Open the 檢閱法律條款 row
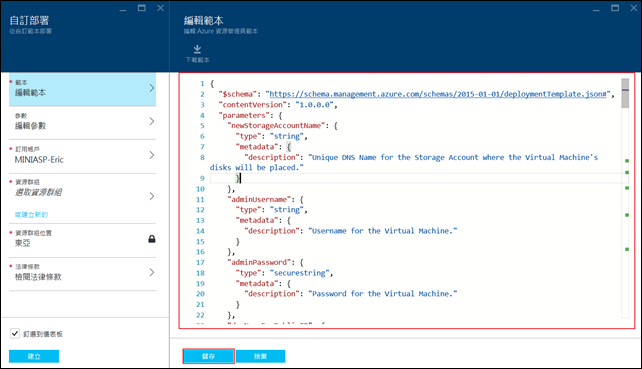This screenshot has width=642, height=369. [82, 272]
